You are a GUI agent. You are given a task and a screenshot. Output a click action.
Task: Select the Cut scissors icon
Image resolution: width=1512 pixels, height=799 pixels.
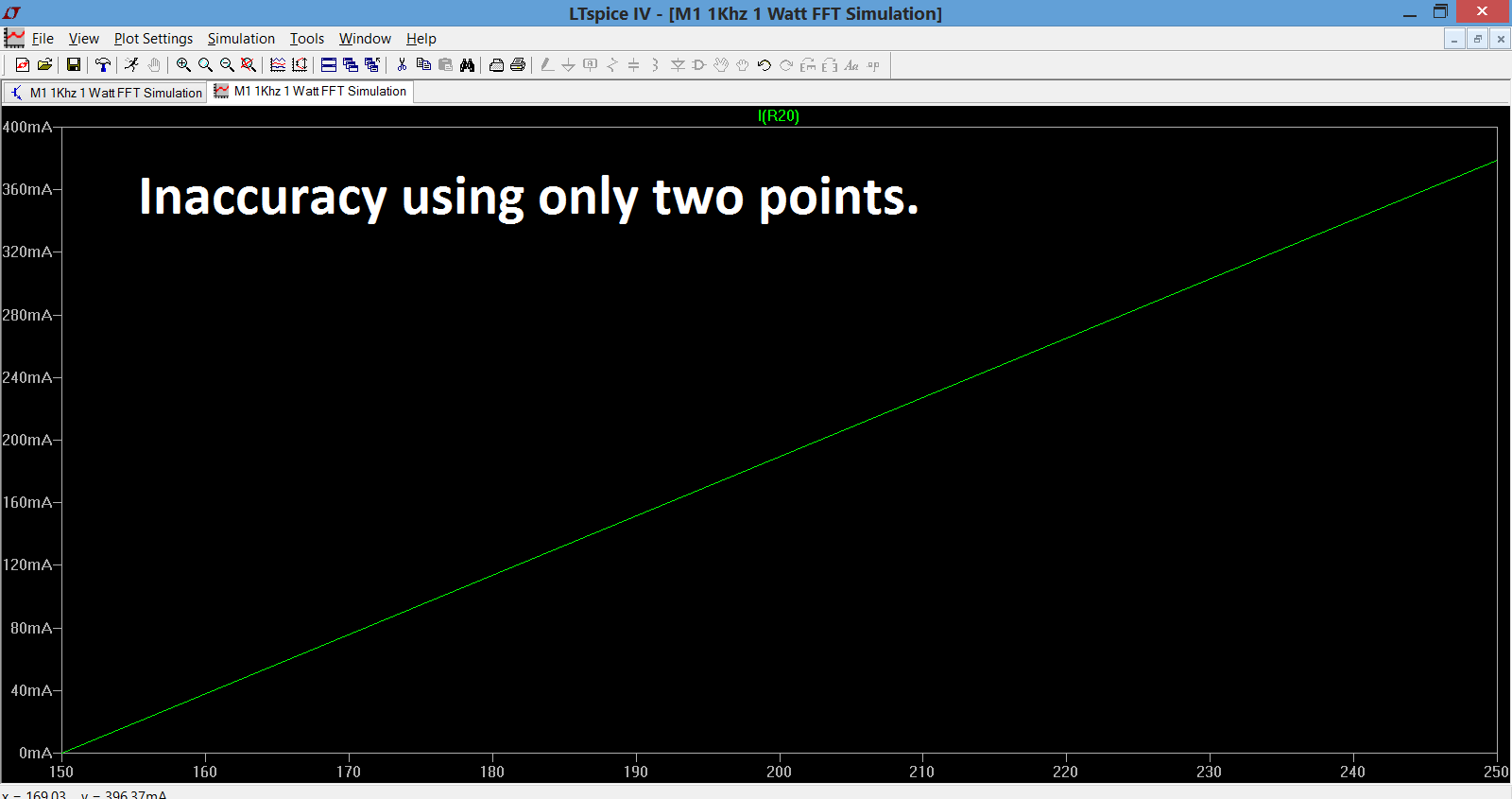(402, 64)
